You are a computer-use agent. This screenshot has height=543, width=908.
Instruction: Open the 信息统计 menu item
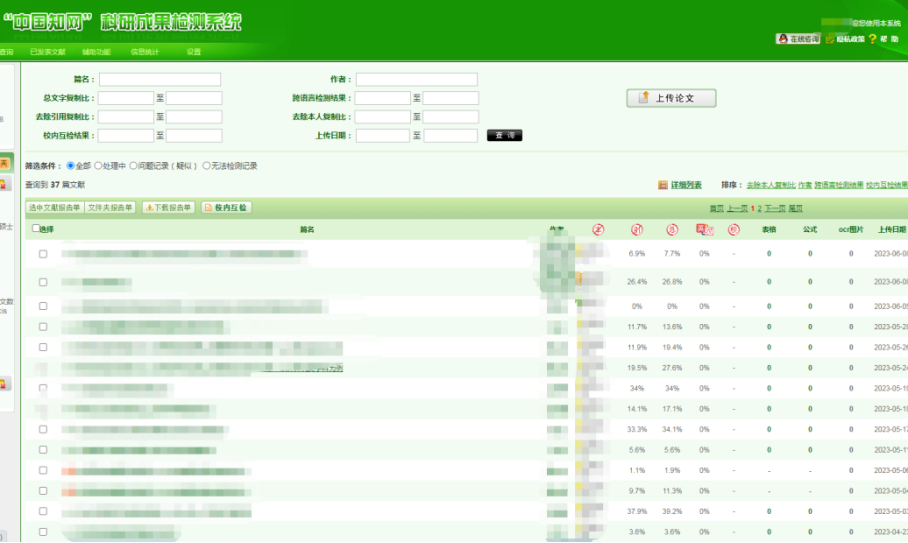144,52
